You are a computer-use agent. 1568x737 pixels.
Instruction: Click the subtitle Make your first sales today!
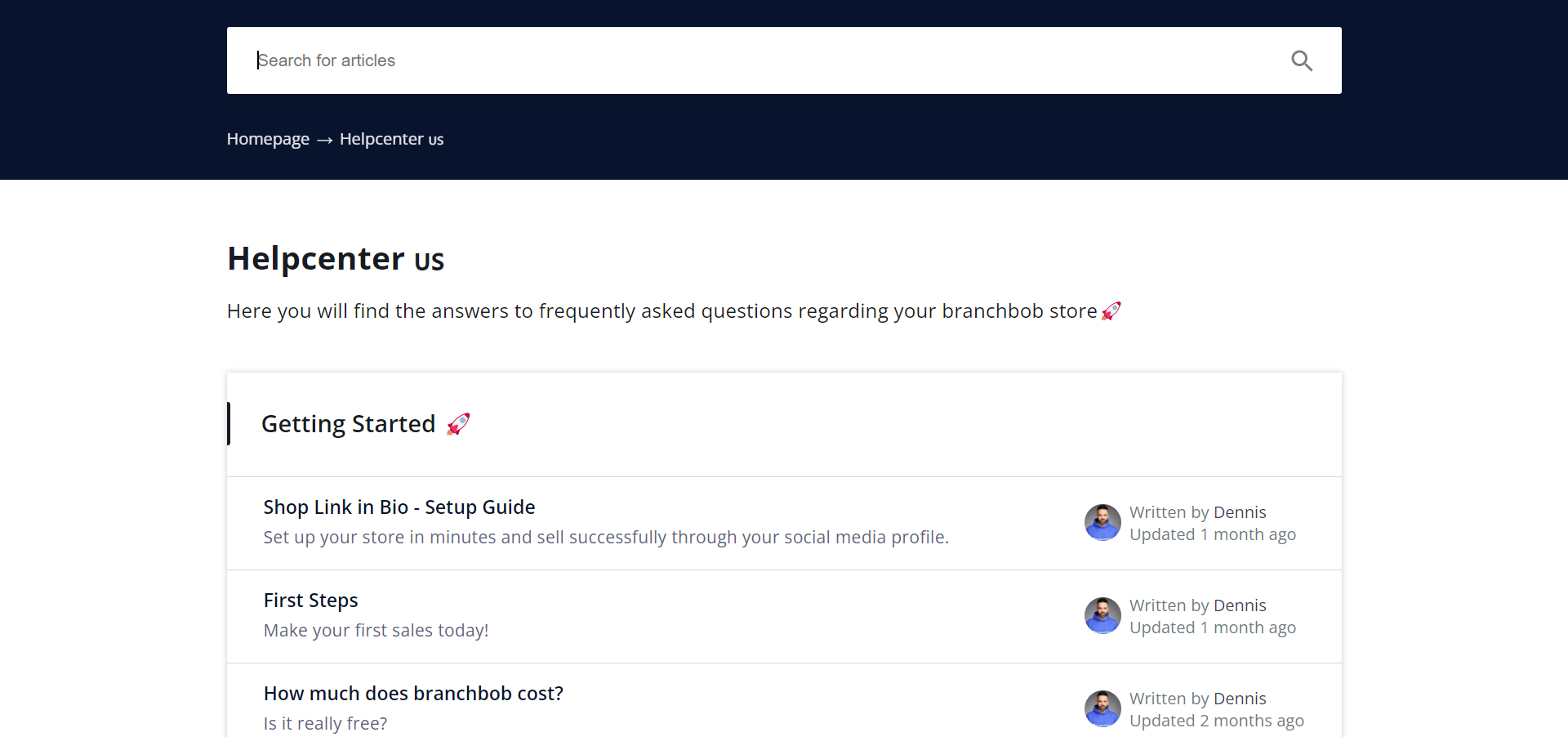[376, 630]
